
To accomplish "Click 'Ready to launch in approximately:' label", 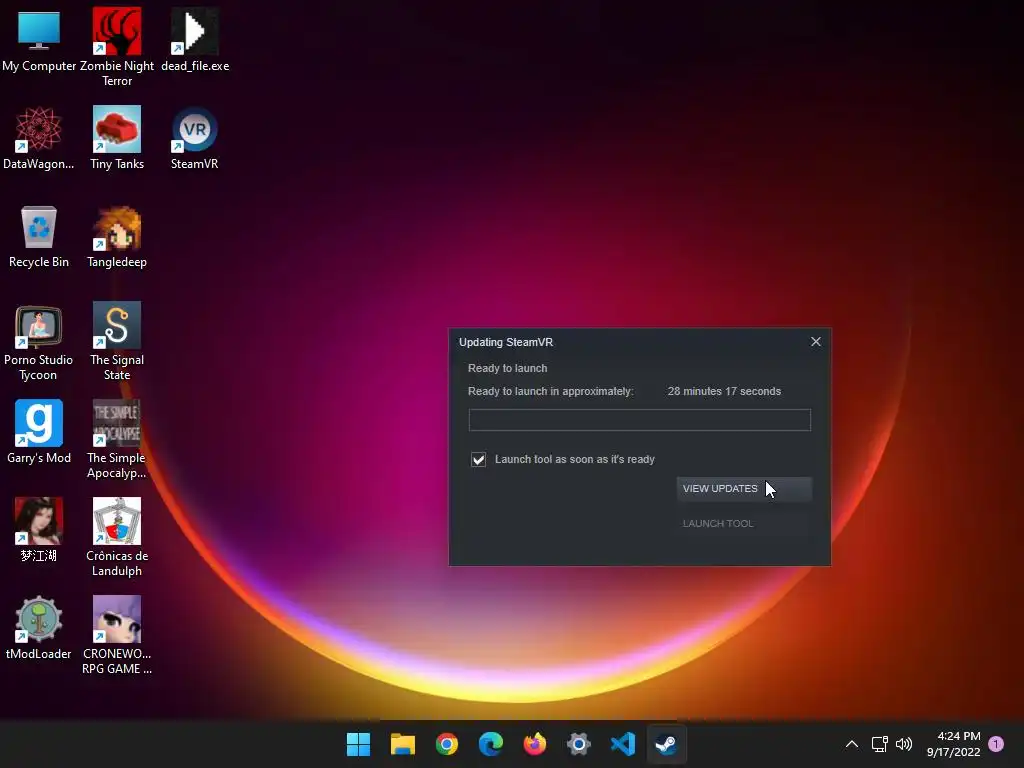I will [551, 391].
